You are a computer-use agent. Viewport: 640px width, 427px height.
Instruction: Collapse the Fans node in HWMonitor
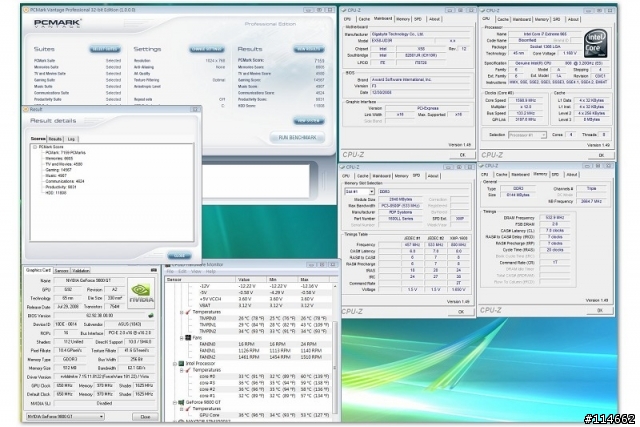pos(182,338)
